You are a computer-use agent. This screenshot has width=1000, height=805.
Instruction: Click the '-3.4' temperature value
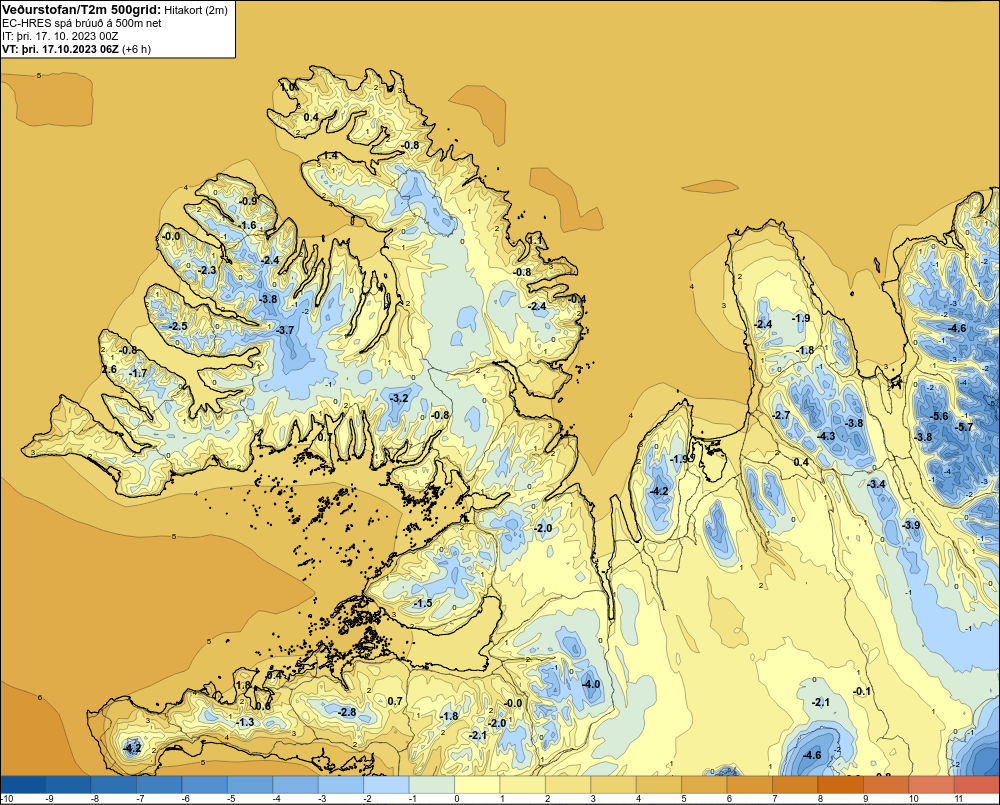click(x=877, y=484)
